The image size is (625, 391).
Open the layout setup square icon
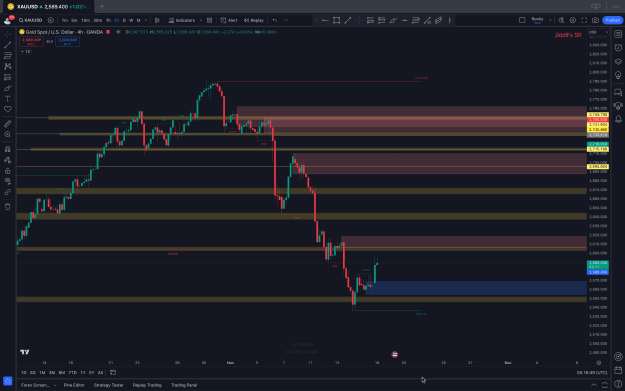(522, 20)
